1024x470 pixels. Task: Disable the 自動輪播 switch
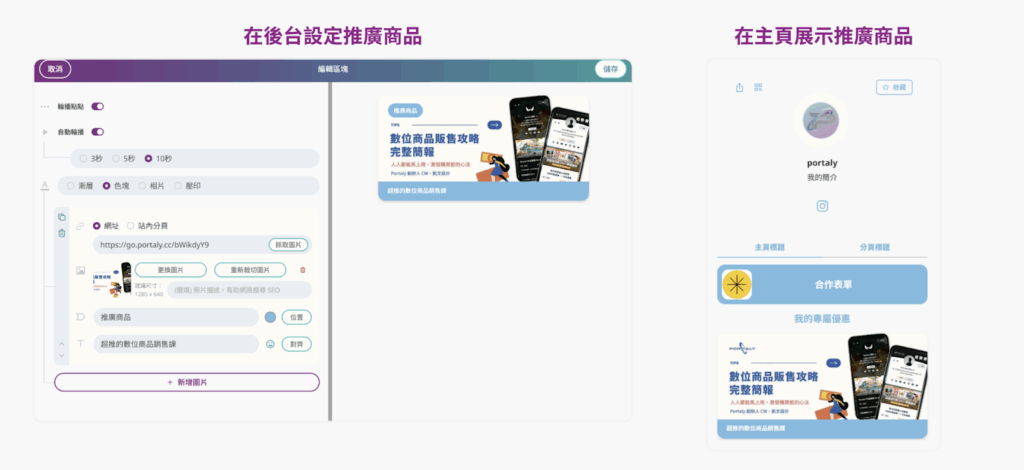click(x=98, y=131)
